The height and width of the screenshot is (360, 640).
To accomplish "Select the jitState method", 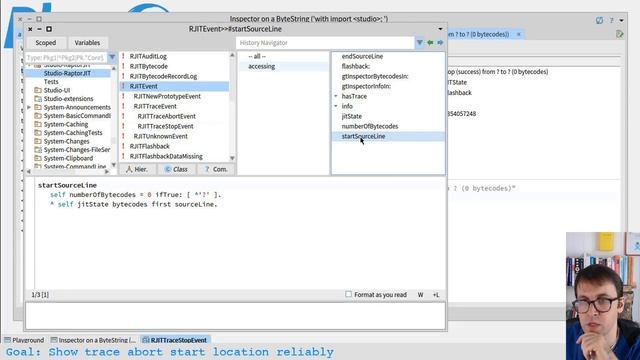I will pos(352,116).
